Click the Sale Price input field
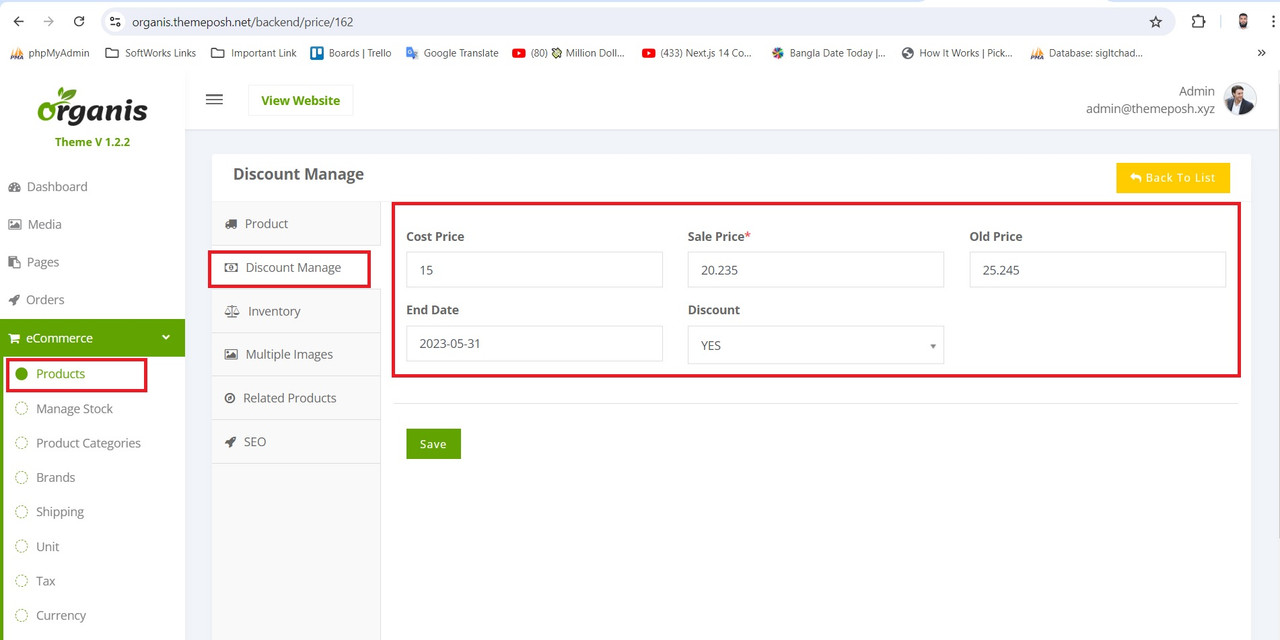 tap(816, 270)
